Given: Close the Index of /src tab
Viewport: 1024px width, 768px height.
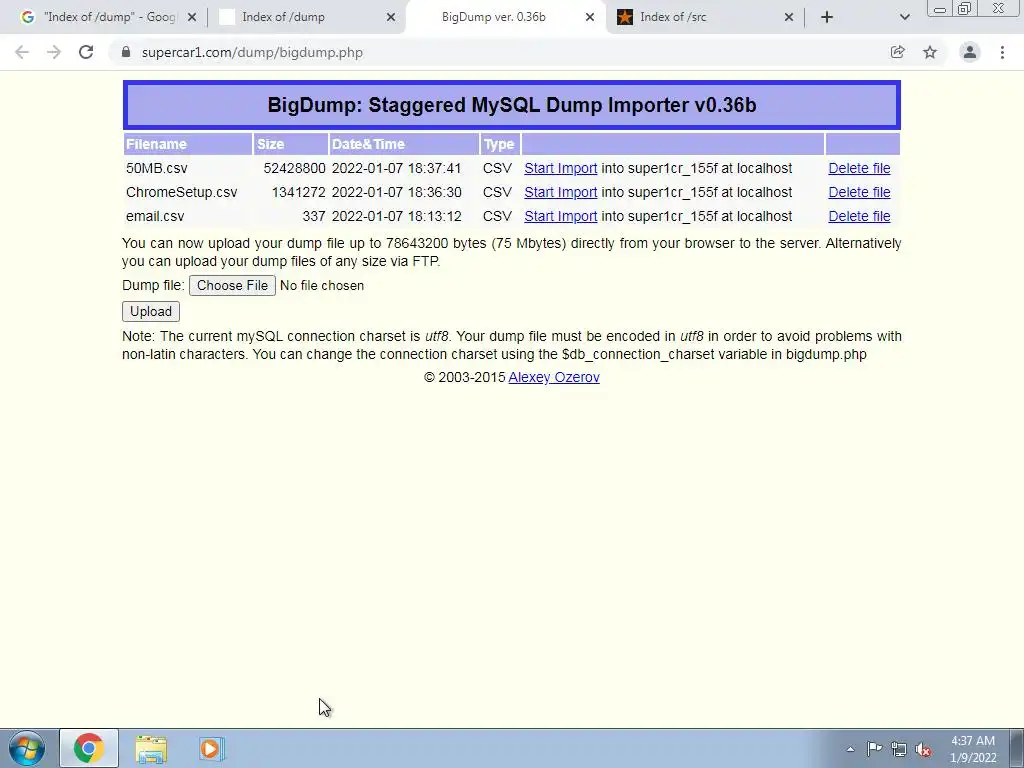Looking at the screenshot, I should tap(789, 17).
